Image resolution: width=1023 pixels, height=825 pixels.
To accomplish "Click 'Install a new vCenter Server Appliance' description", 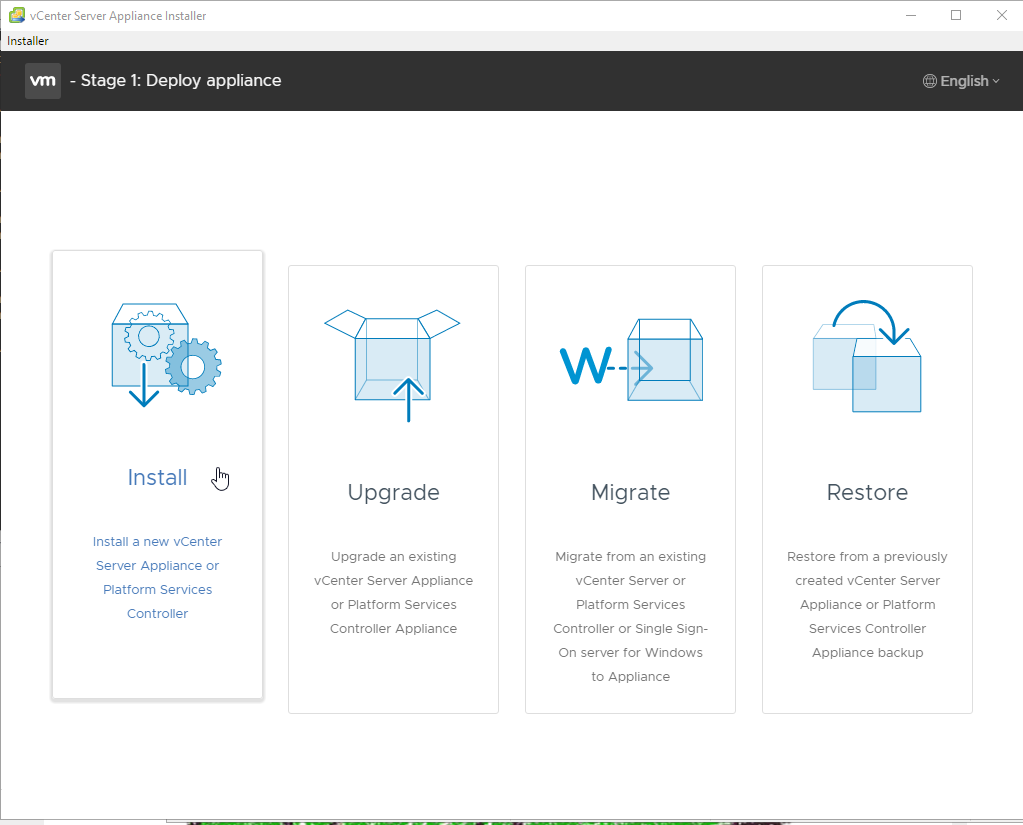I will (x=157, y=577).
